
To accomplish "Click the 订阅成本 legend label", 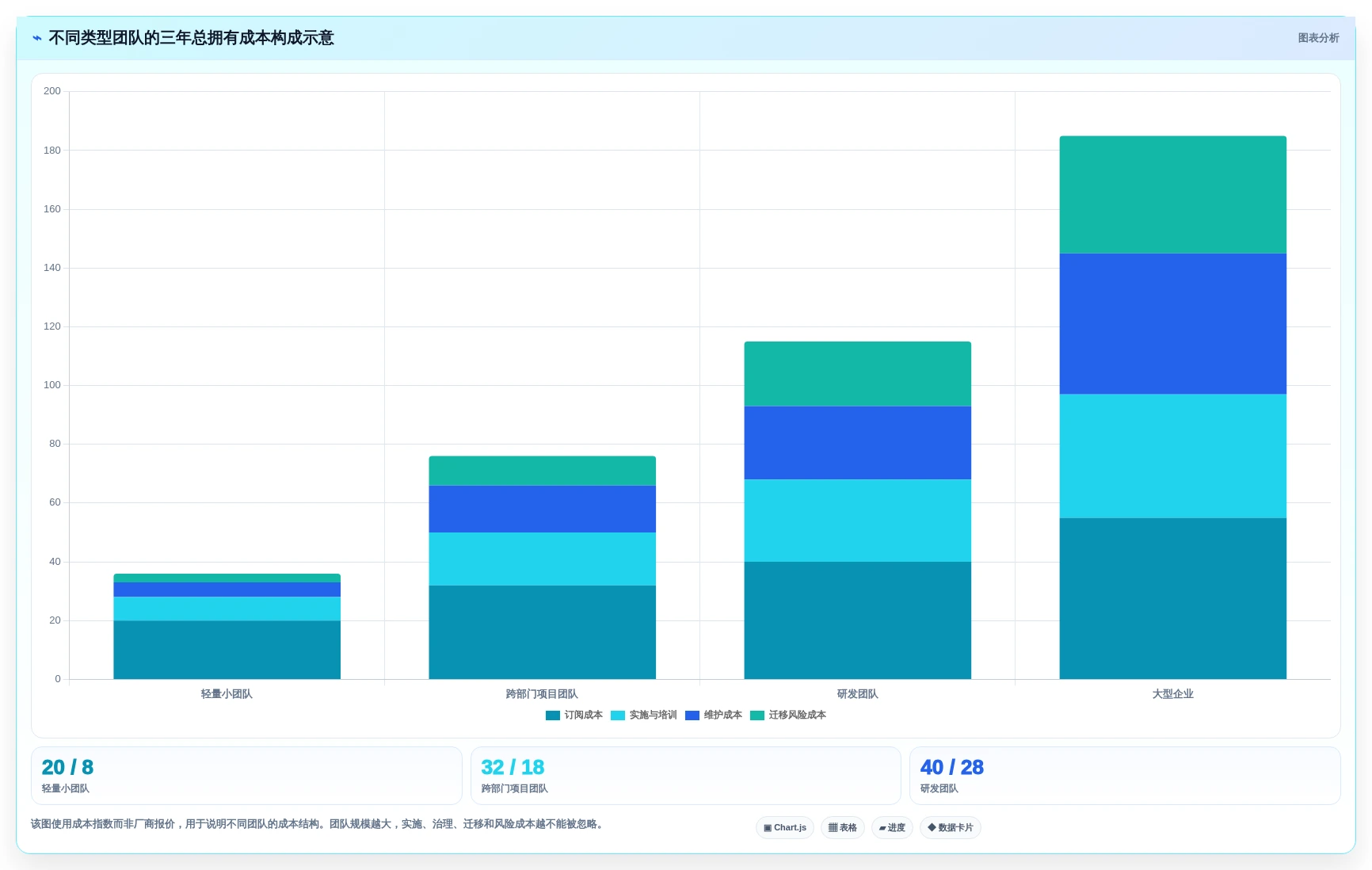I will [584, 715].
